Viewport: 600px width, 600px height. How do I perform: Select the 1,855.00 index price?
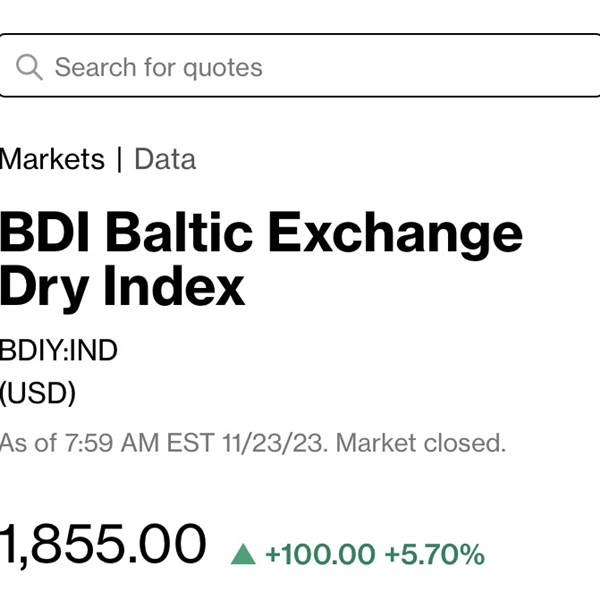click(x=103, y=543)
